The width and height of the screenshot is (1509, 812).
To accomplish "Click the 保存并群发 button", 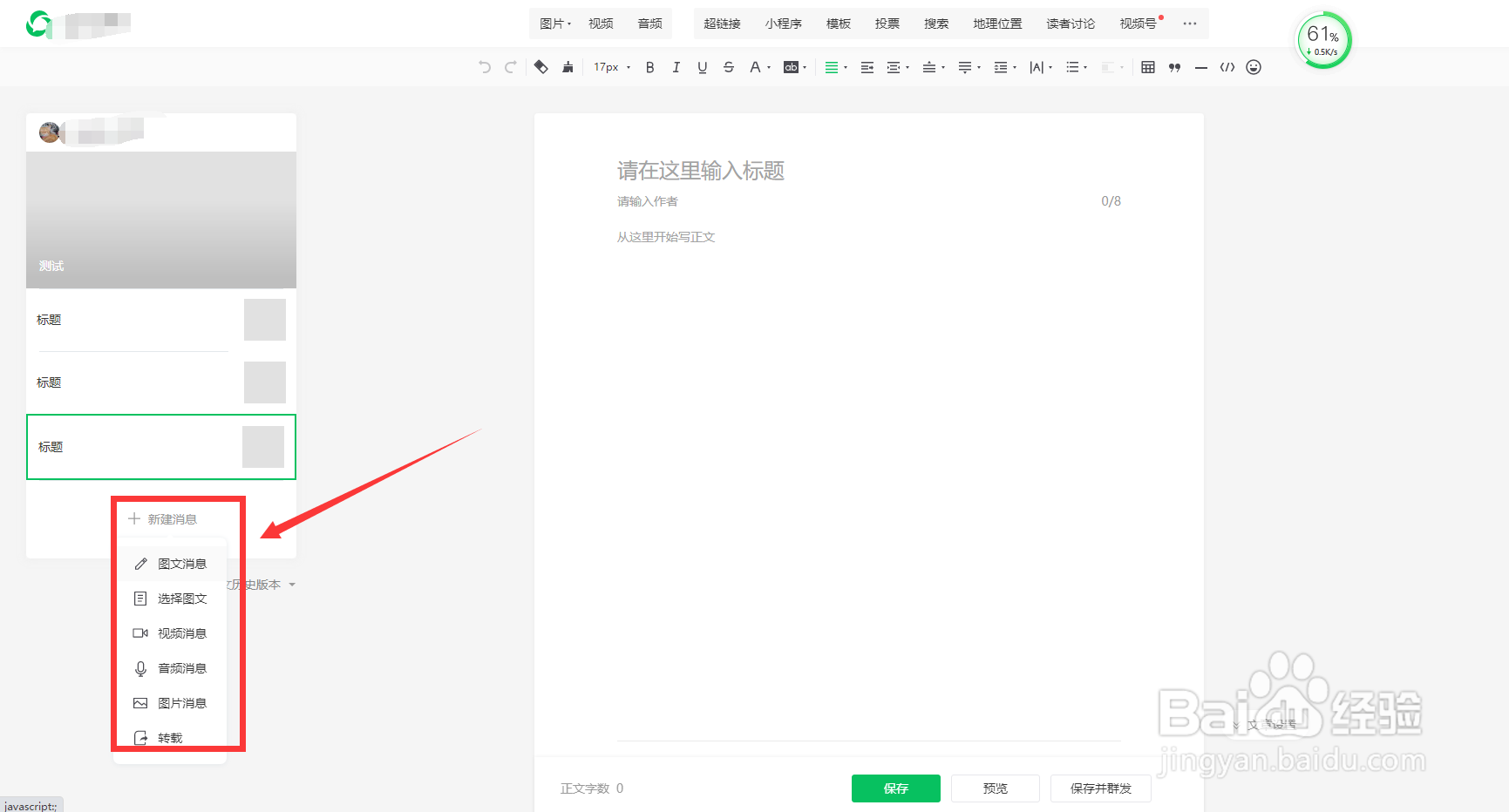I will (x=1100, y=788).
